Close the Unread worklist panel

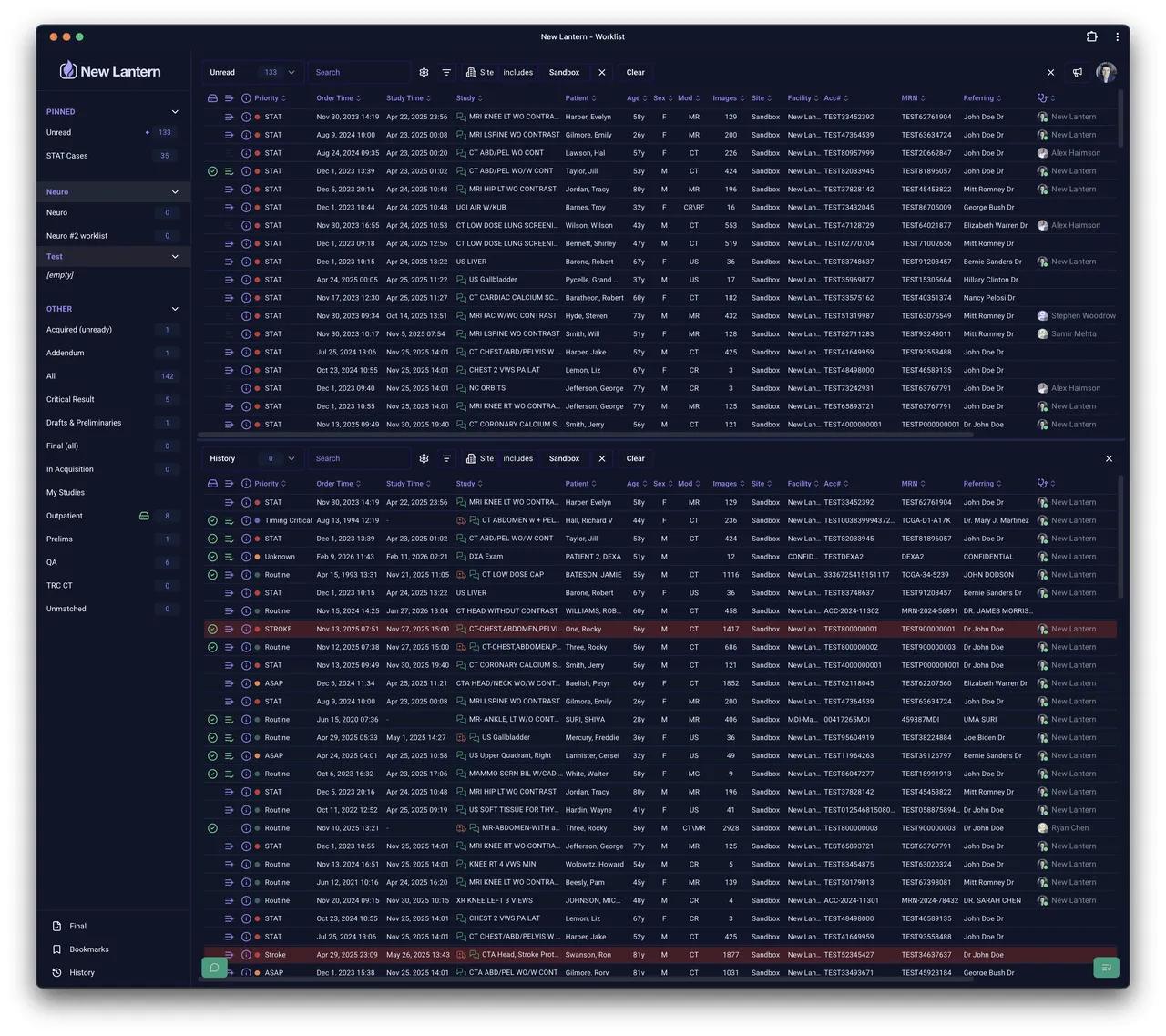click(x=1050, y=72)
